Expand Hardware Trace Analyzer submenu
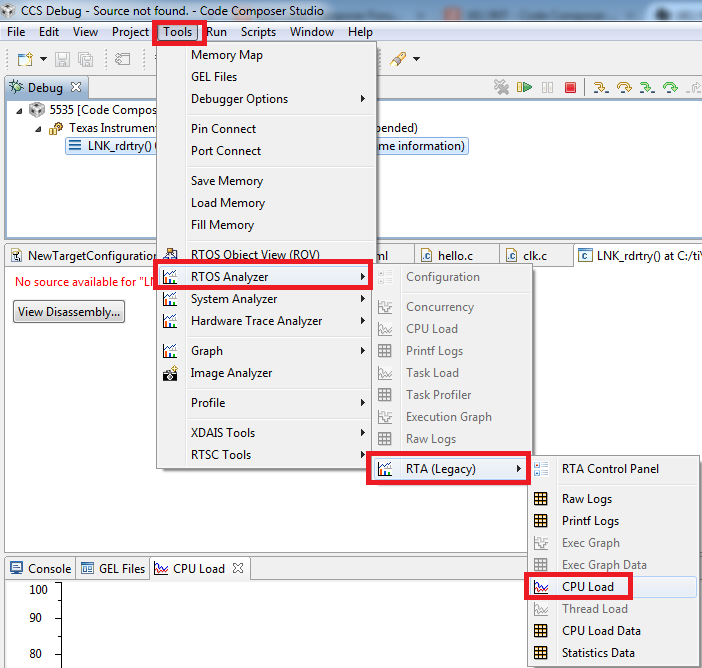The height and width of the screenshot is (668, 702). (x=266, y=321)
